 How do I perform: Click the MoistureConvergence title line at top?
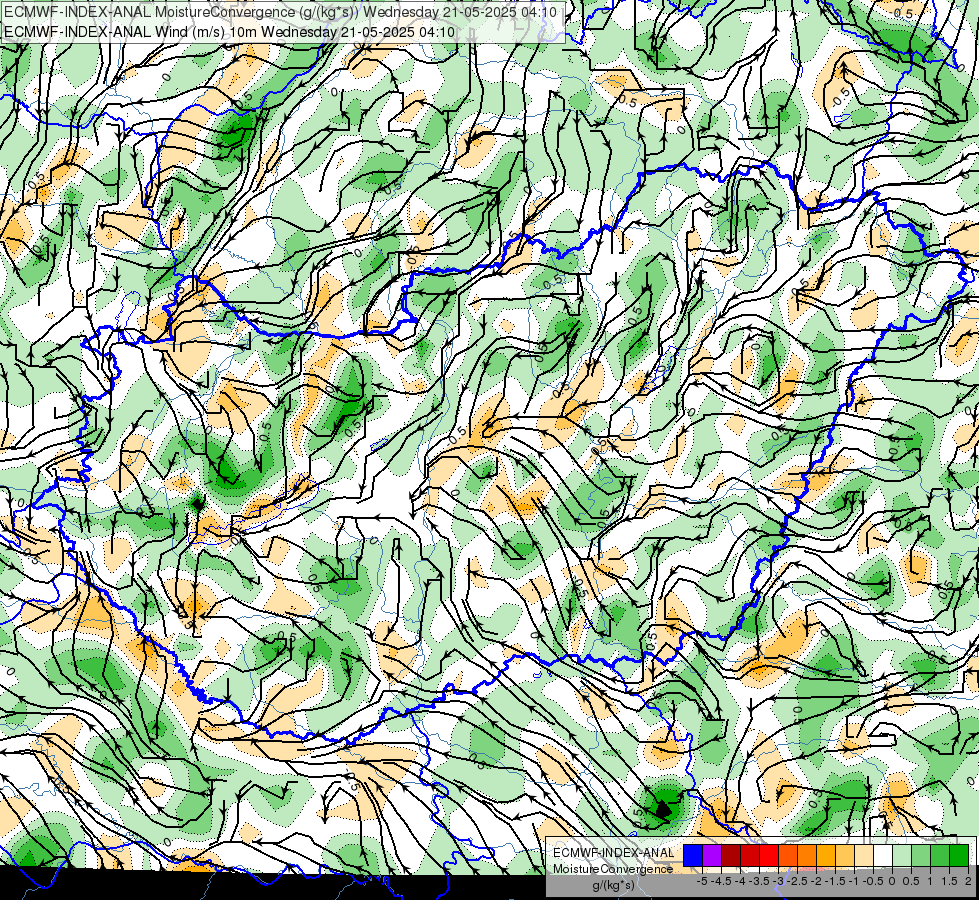pos(280,12)
